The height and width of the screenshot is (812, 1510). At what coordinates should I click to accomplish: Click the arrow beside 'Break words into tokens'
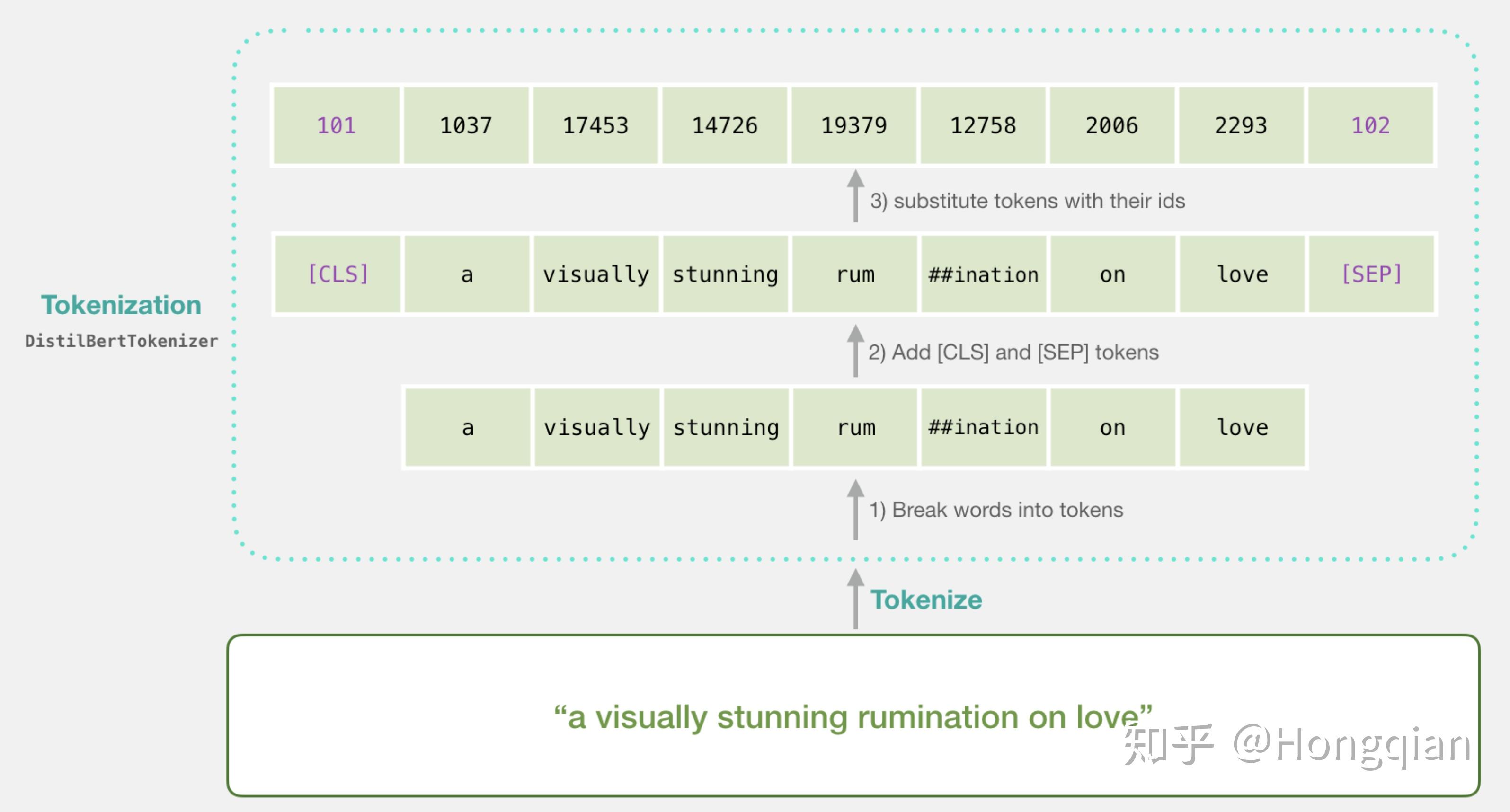pyautogui.click(x=856, y=509)
